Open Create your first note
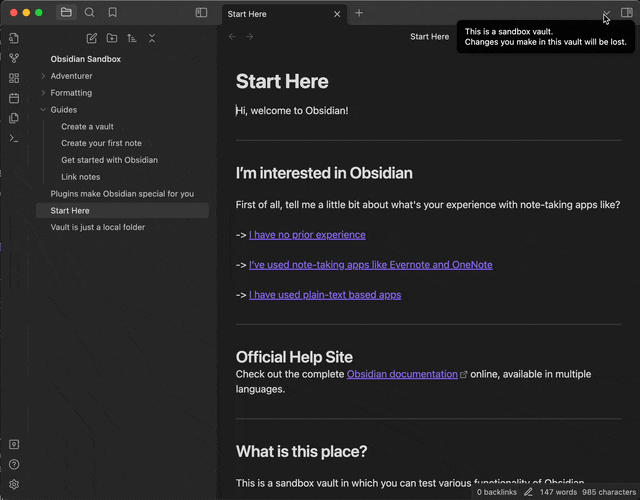640x500 pixels. point(101,143)
